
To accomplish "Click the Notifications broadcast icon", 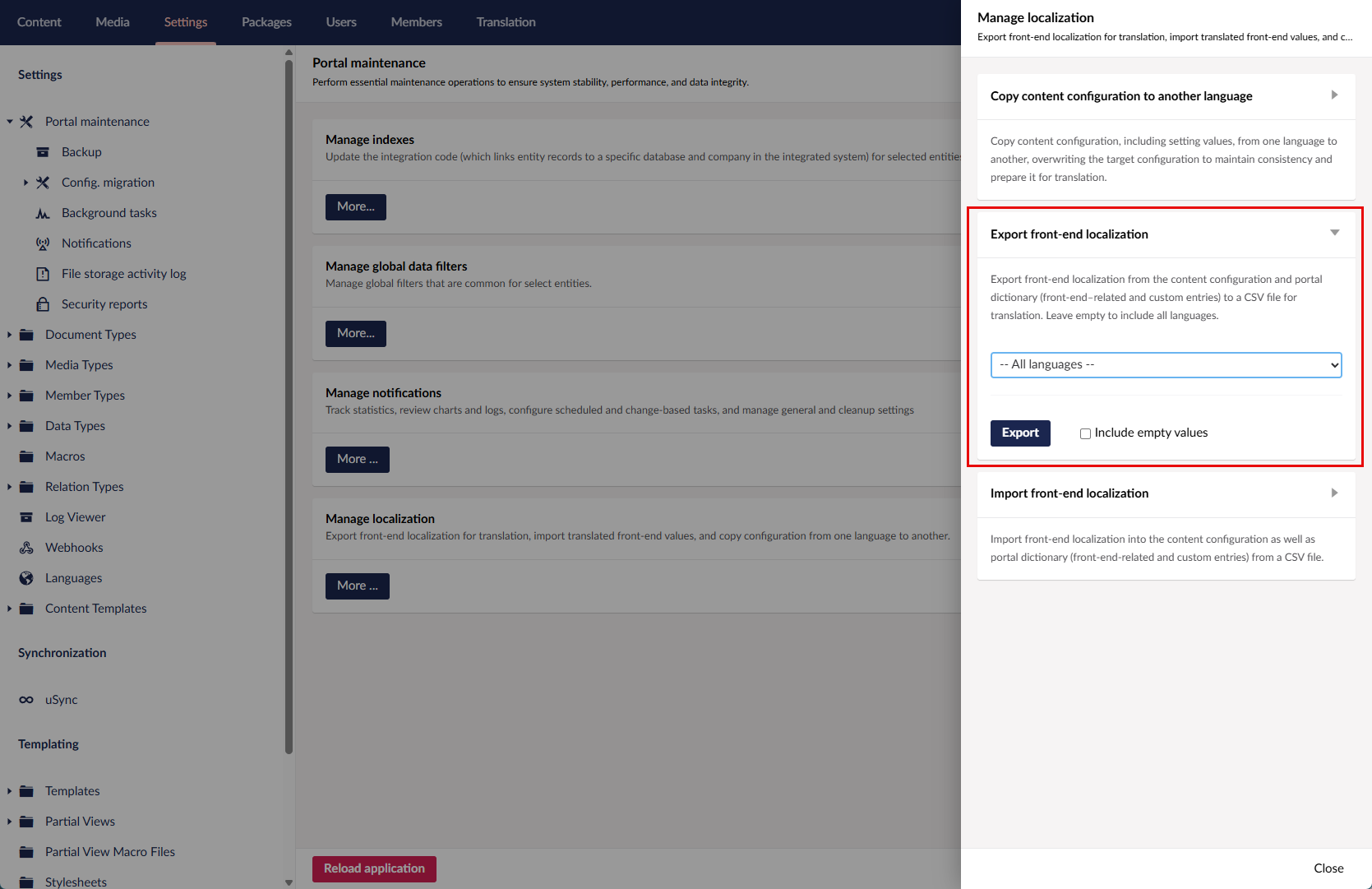I will [x=43, y=243].
